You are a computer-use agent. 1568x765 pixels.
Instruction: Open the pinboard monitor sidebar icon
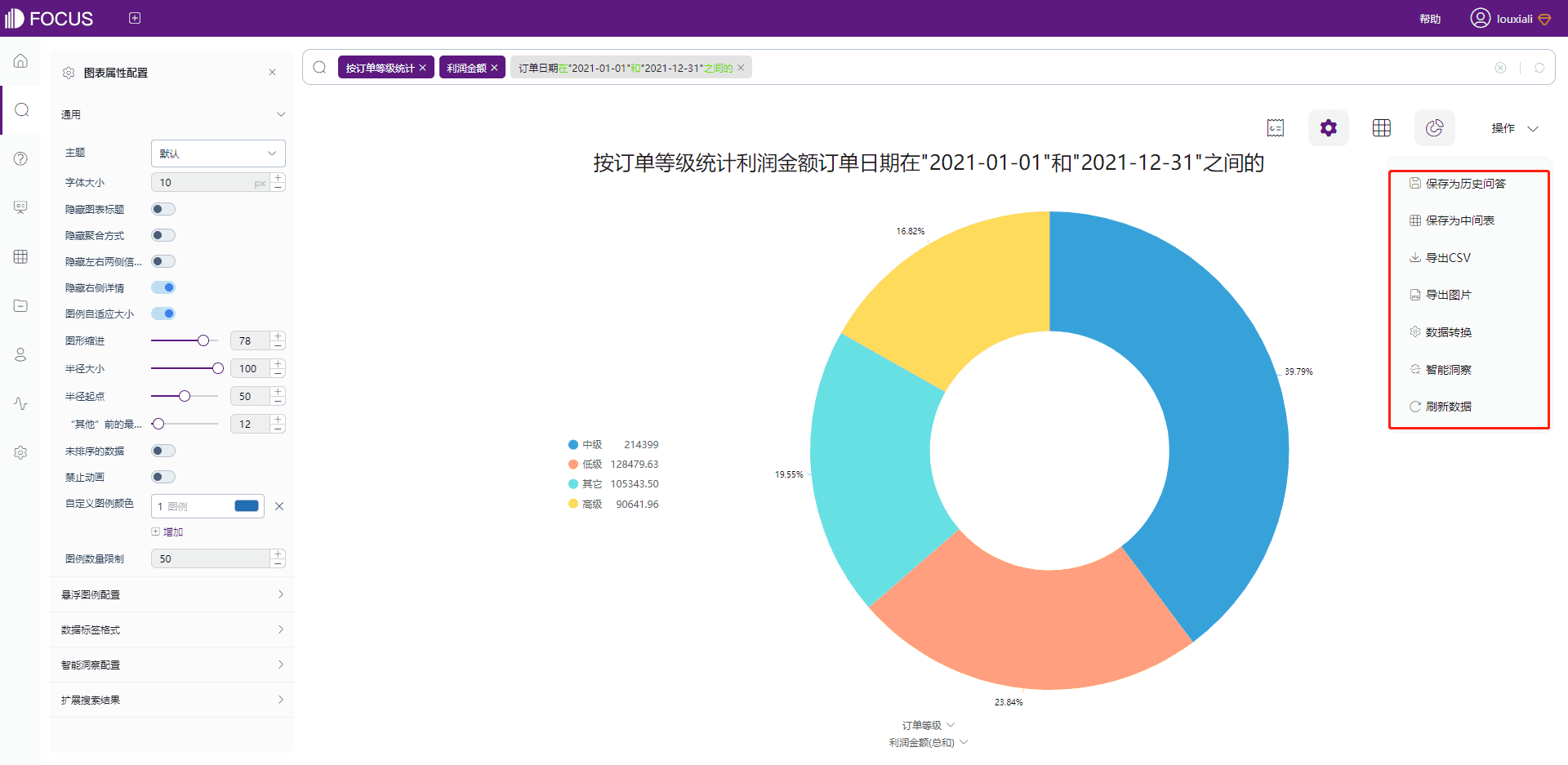pyautogui.click(x=21, y=207)
